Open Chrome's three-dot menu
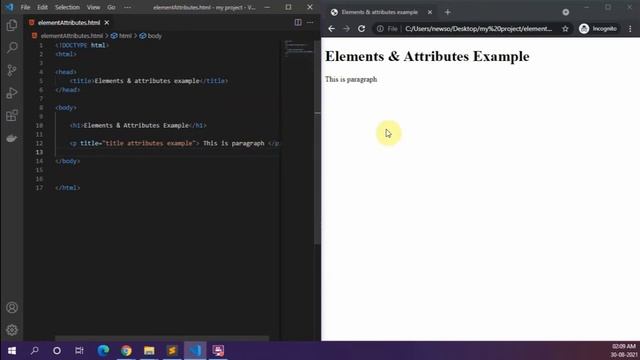Screen dimensions: 640x360 [630, 29]
